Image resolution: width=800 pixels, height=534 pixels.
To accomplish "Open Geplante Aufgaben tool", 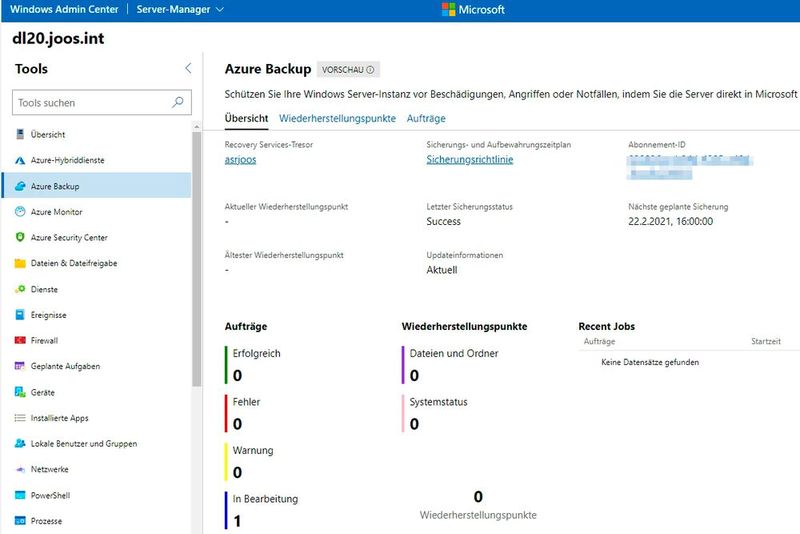I will click(x=97, y=366).
